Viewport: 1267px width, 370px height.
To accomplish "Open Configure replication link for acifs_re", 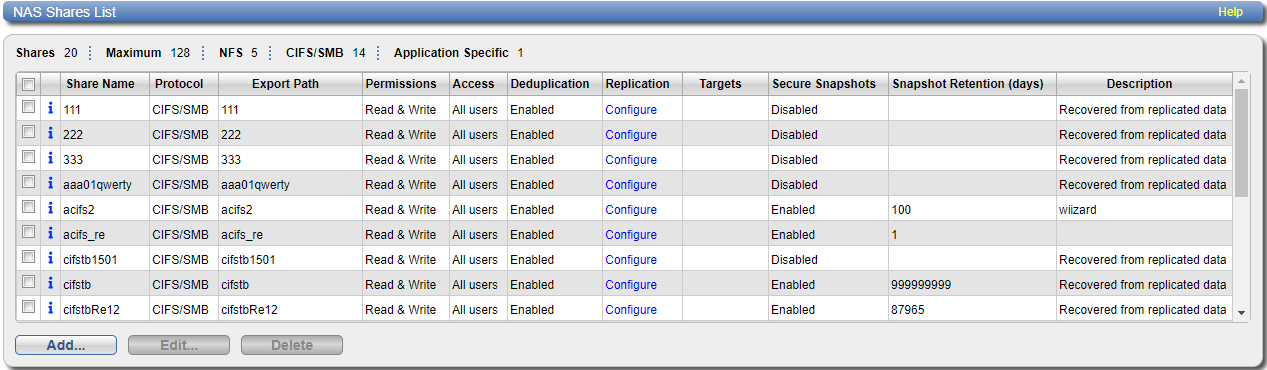I will coord(631,235).
